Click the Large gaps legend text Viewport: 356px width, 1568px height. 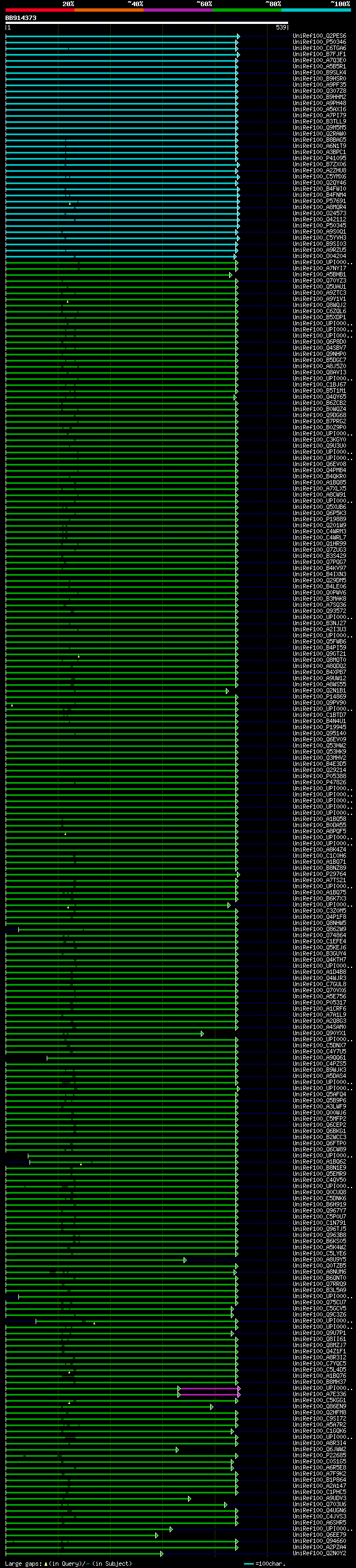pyautogui.click(x=67, y=1563)
